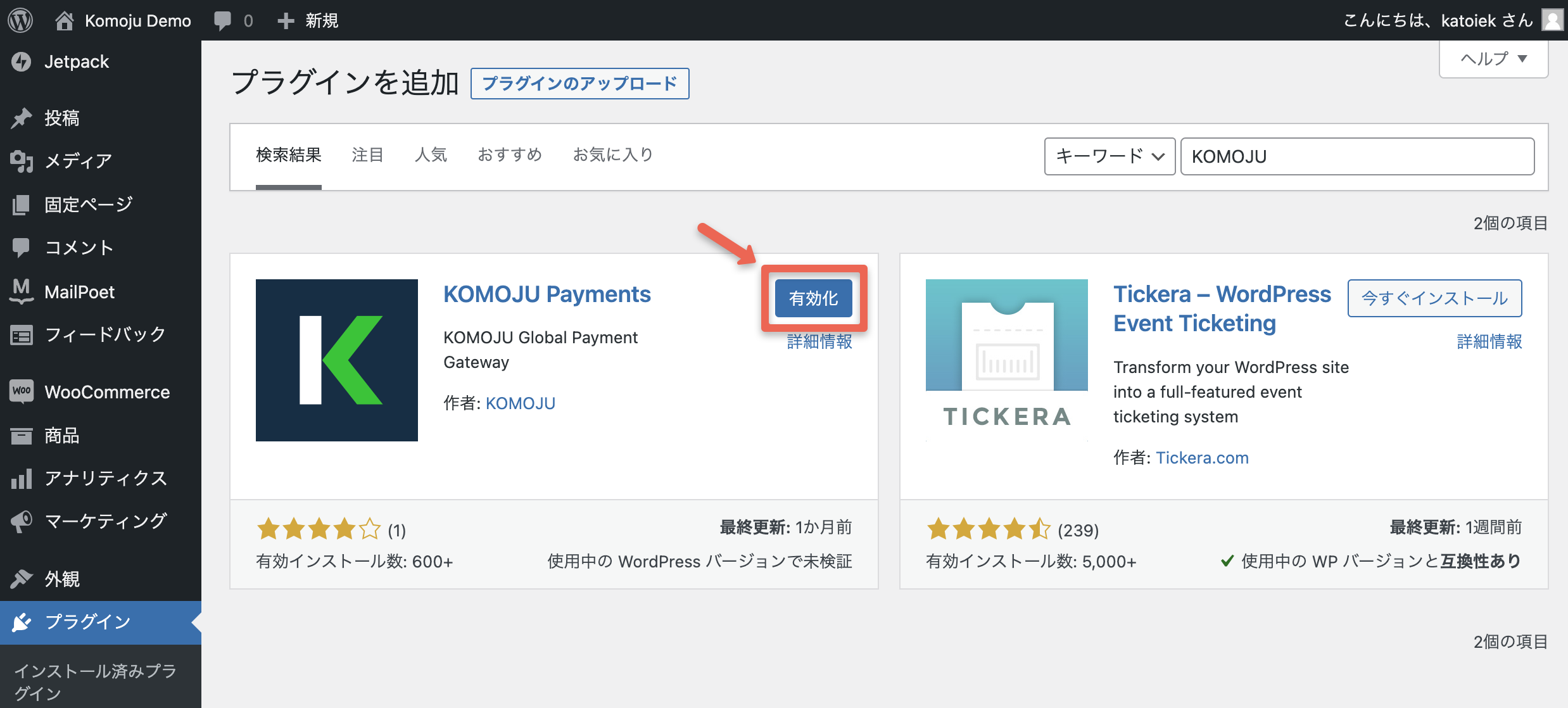Expand the ヘルプ help dropdown
The height and width of the screenshot is (708, 1568).
tap(1493, 59)
